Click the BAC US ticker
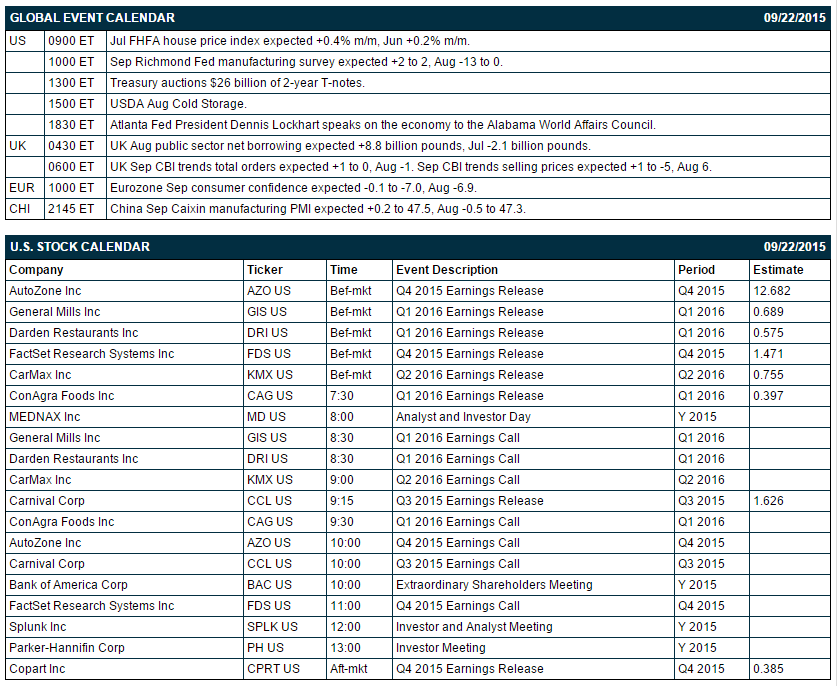837x686 pixels. point(270,585)
